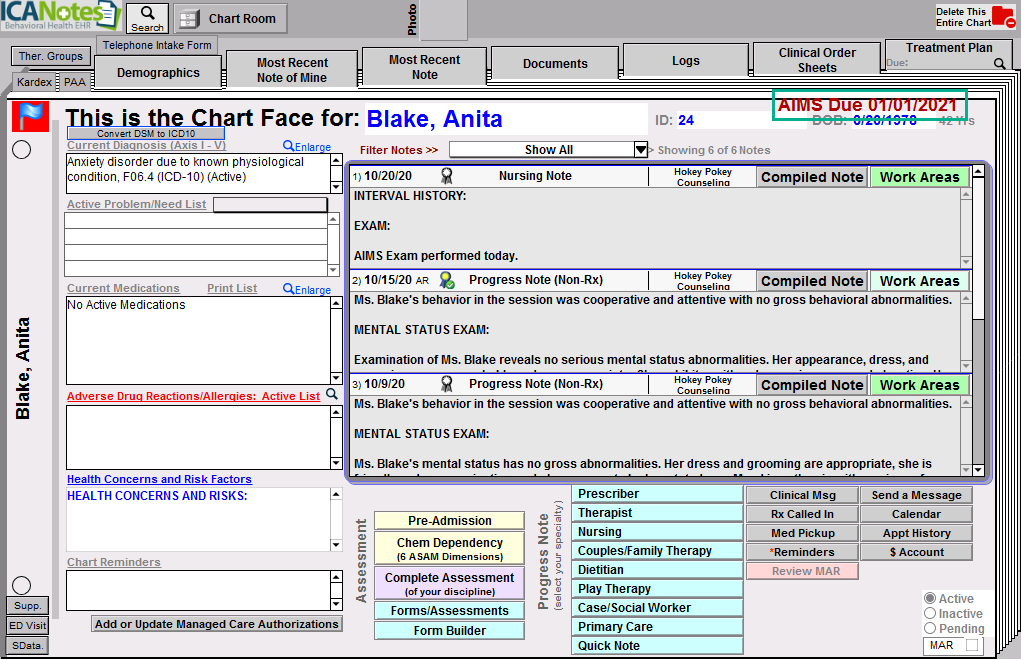Image resolution: width=1021 pixels, height=660 pixels.
Task: Click the magnifier beside Adverse Drug Reactions list
Action: pos(332,395)
